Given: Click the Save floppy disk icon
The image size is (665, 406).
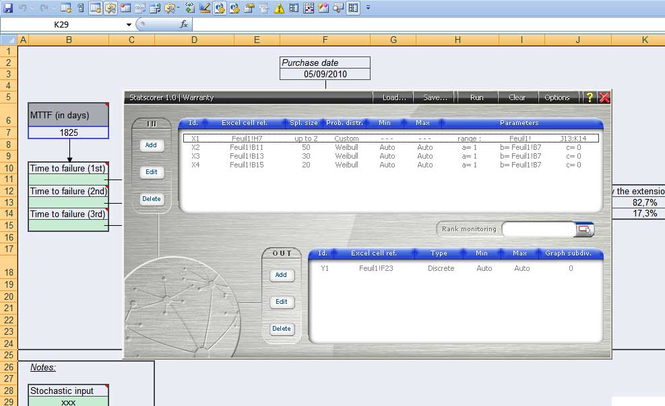Looking at the screenshot, I should point(8,8).
